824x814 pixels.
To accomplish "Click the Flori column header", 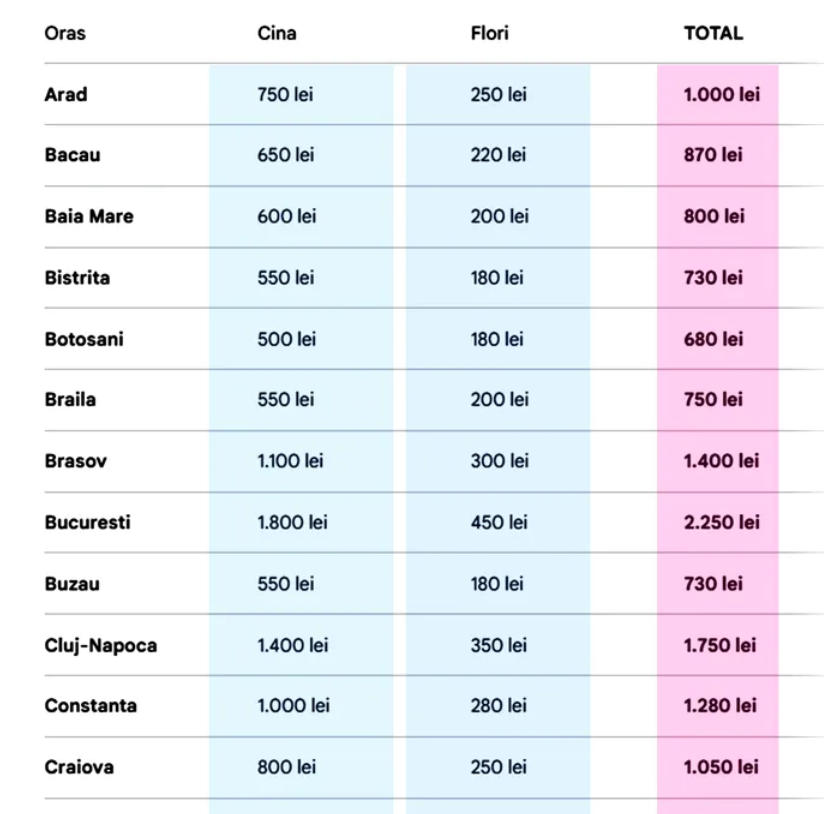I will pos(490,33).
